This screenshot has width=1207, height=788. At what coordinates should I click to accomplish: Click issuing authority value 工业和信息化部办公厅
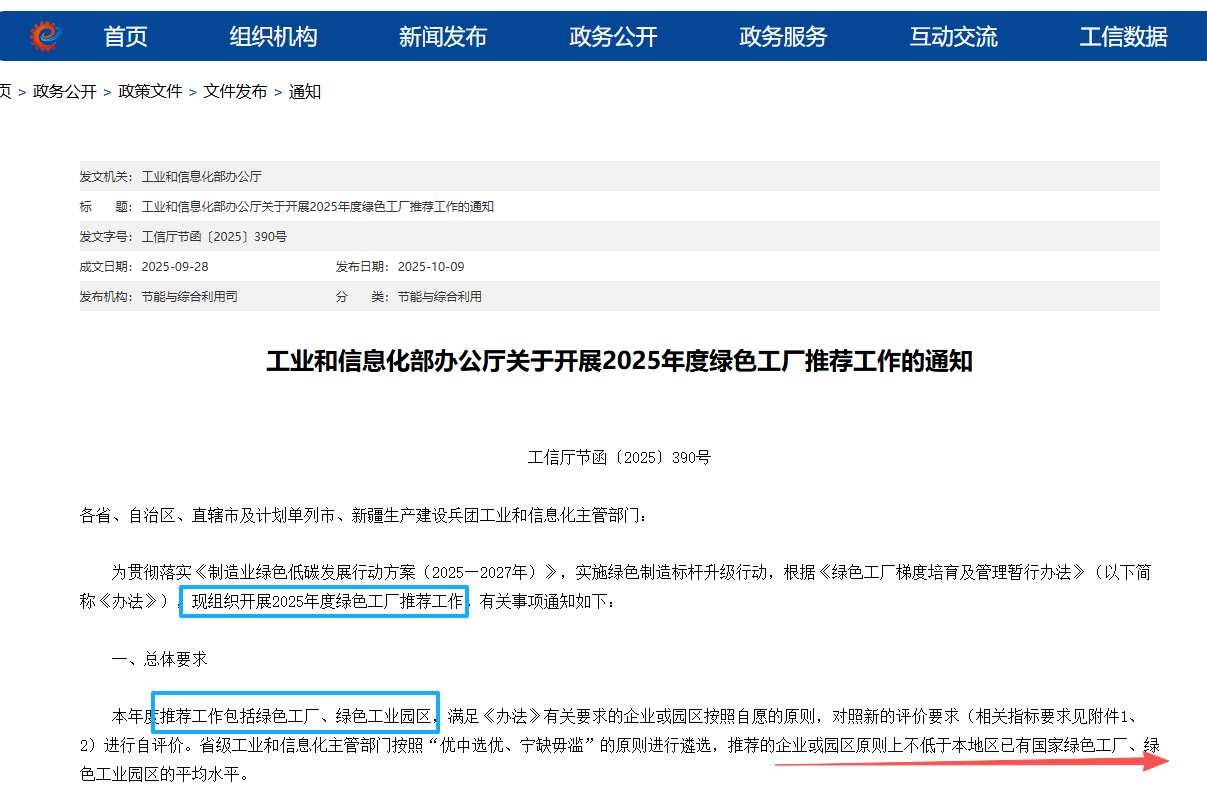[202, 177]
